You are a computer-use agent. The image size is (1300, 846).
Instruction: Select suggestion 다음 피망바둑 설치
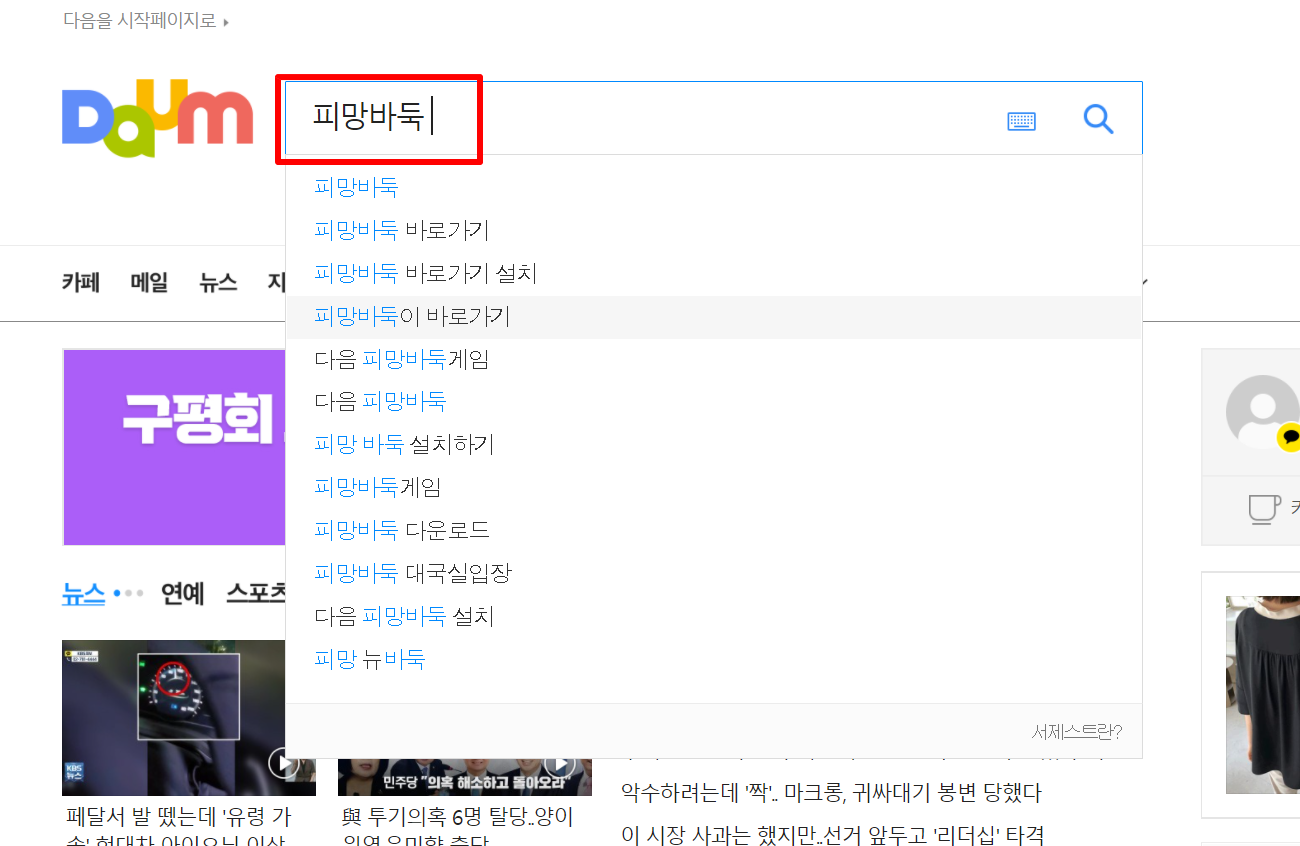coord(714,617)
